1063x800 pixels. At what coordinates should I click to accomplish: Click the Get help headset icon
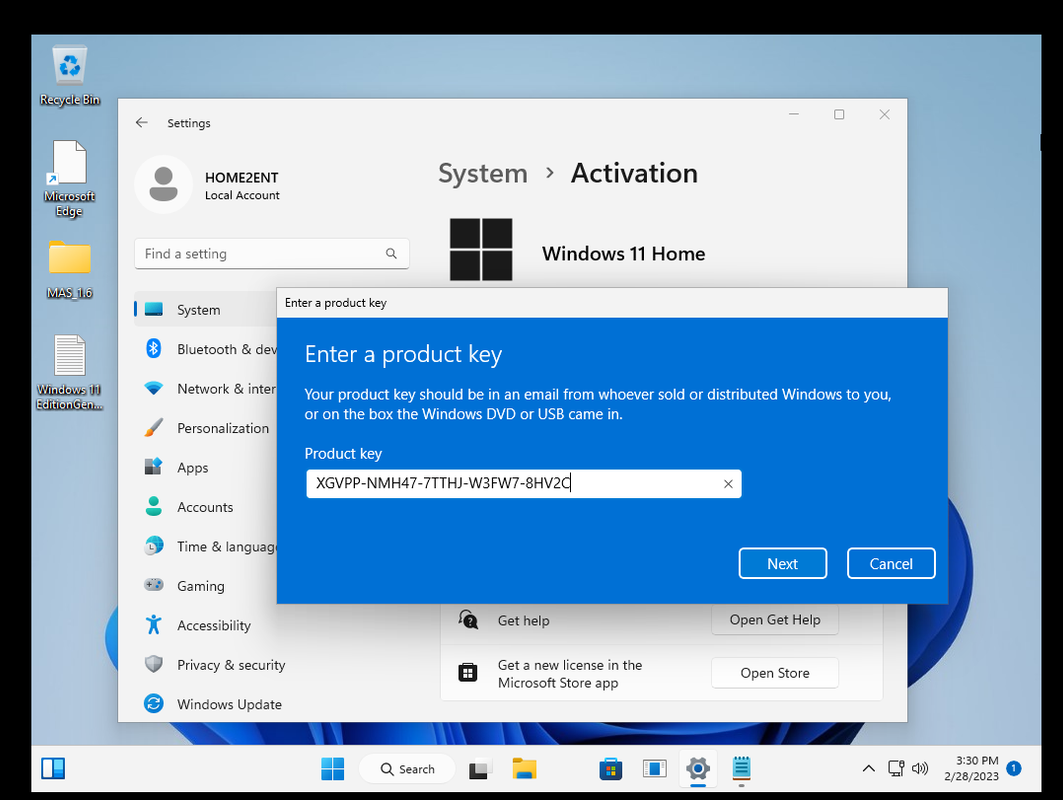pyautogui.click(x=468, y=620)
